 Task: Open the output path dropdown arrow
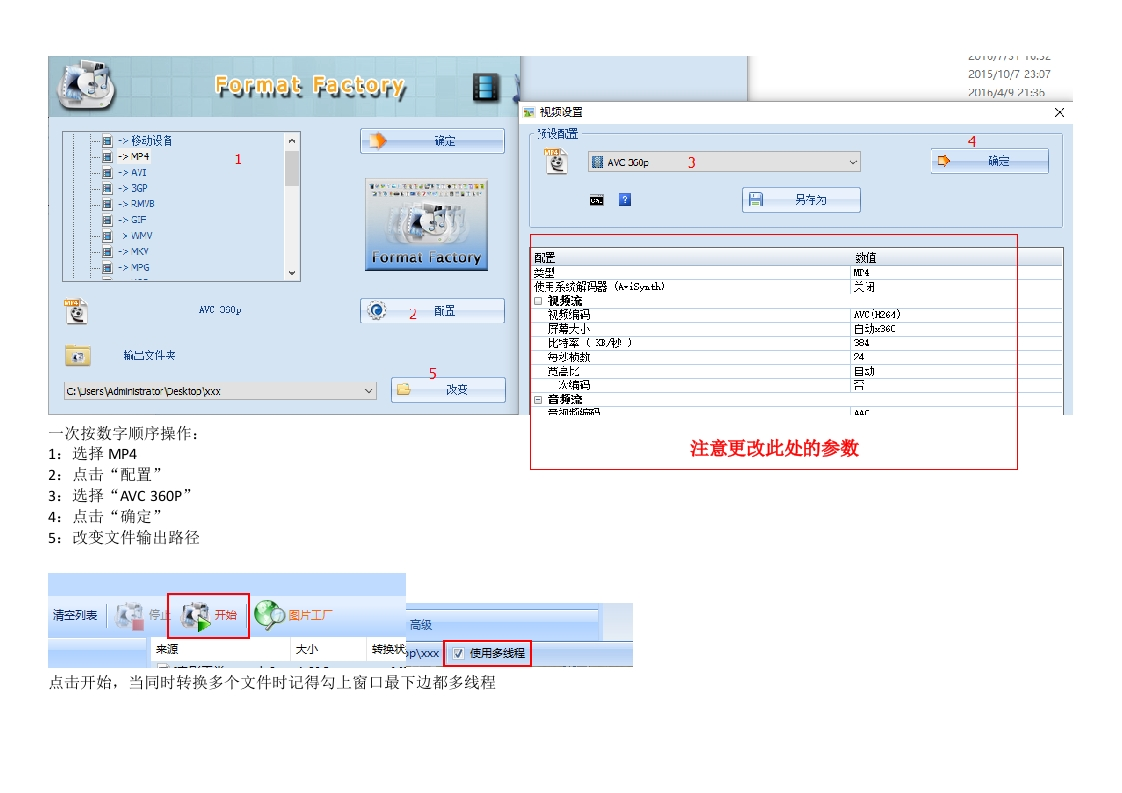369,391
